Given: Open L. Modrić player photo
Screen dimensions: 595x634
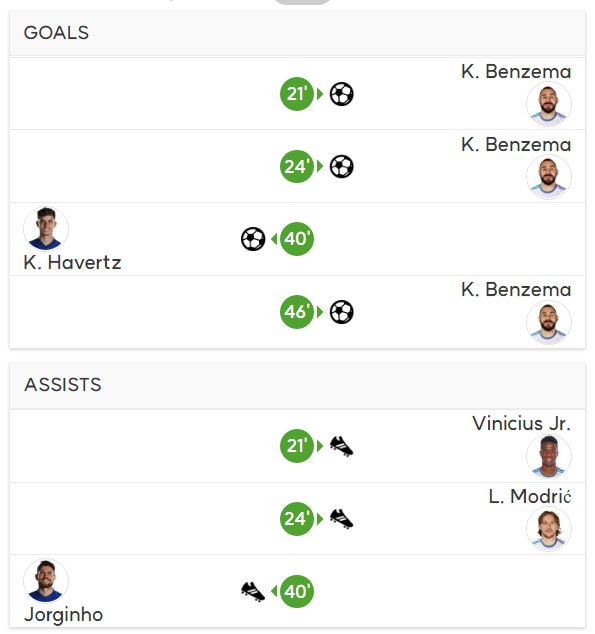Looking at the screenshot, I should (549, 529).
